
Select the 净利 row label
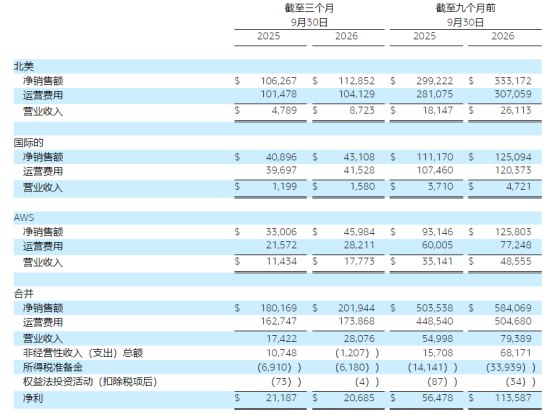pyautogui.click(x=33, y=398)
